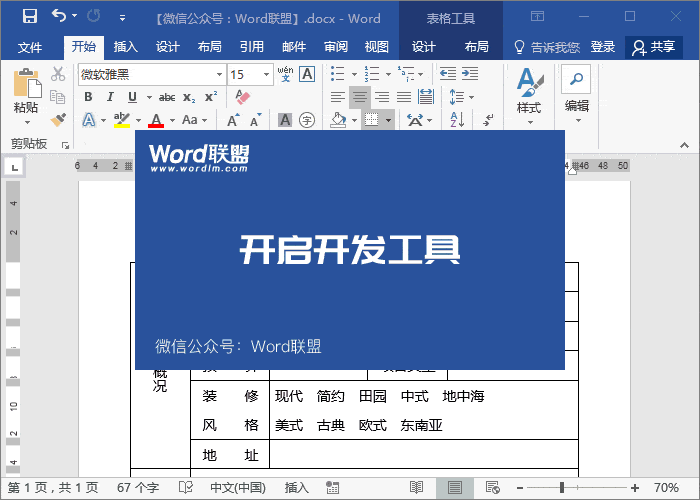
Task: Click the distributed alignment icon
Action: coord(426,97)
